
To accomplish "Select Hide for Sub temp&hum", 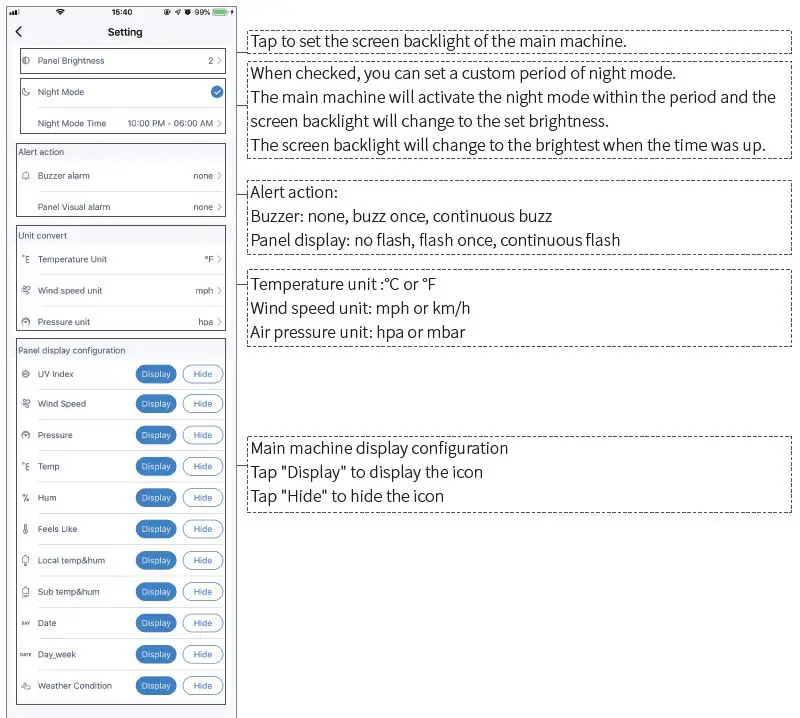I will [x=203, y=592].
